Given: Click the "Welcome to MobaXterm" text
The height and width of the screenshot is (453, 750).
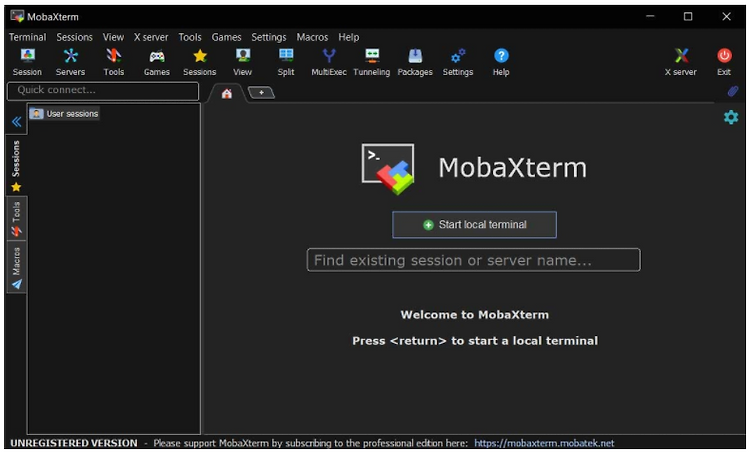Looking at the screenshot, I should point(474,315).
